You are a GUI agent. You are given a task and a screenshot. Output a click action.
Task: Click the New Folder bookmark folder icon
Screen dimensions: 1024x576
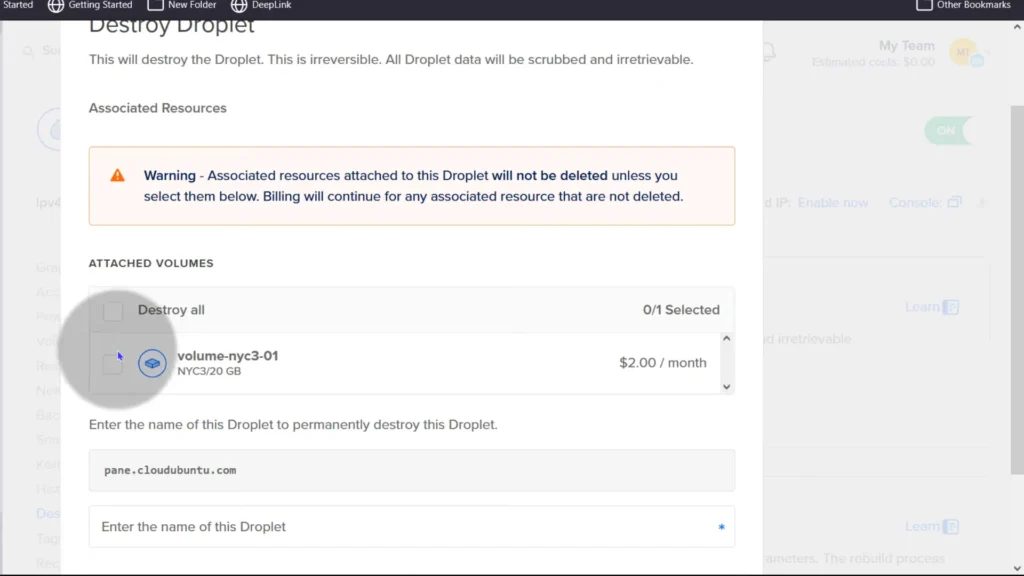(155, 5)
